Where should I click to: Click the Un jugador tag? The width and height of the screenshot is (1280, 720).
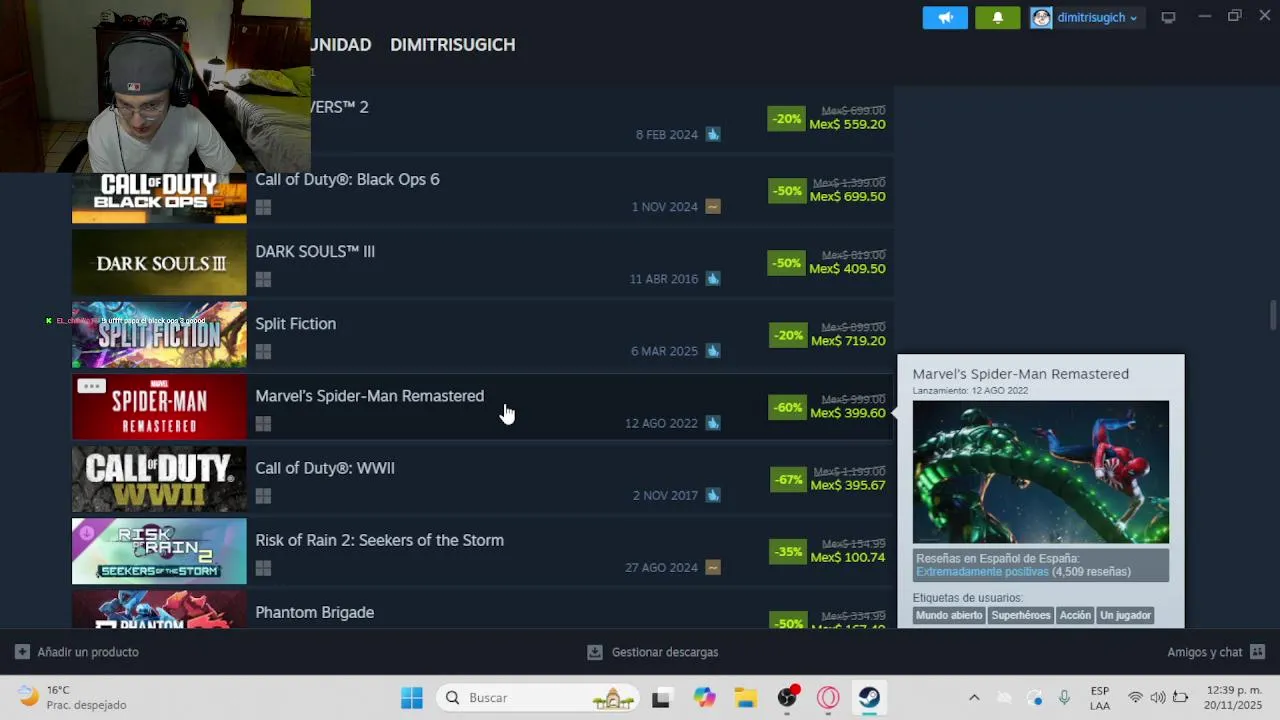pyautogui.click(x=1126, y=615)
